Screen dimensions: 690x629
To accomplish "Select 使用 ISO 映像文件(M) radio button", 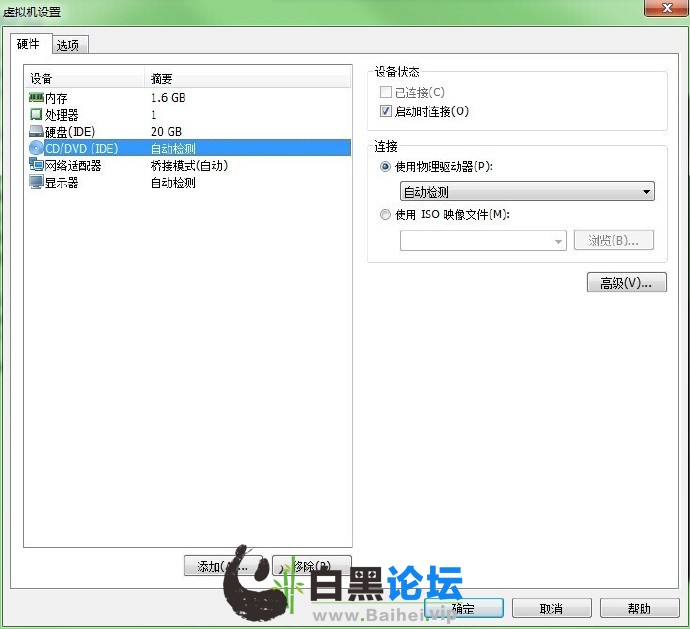I will click(385, 214).
